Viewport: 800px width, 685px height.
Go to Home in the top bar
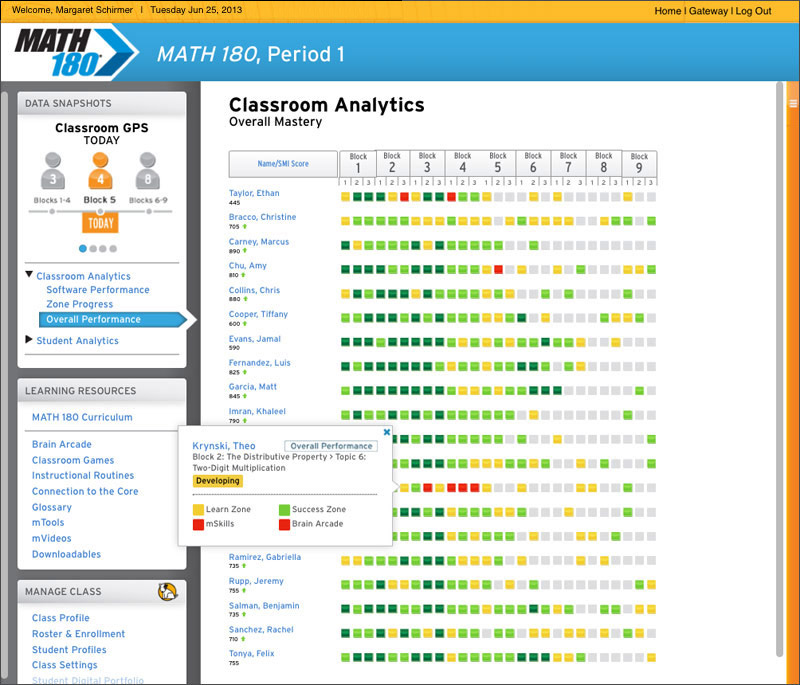click(x=668, y=11)
